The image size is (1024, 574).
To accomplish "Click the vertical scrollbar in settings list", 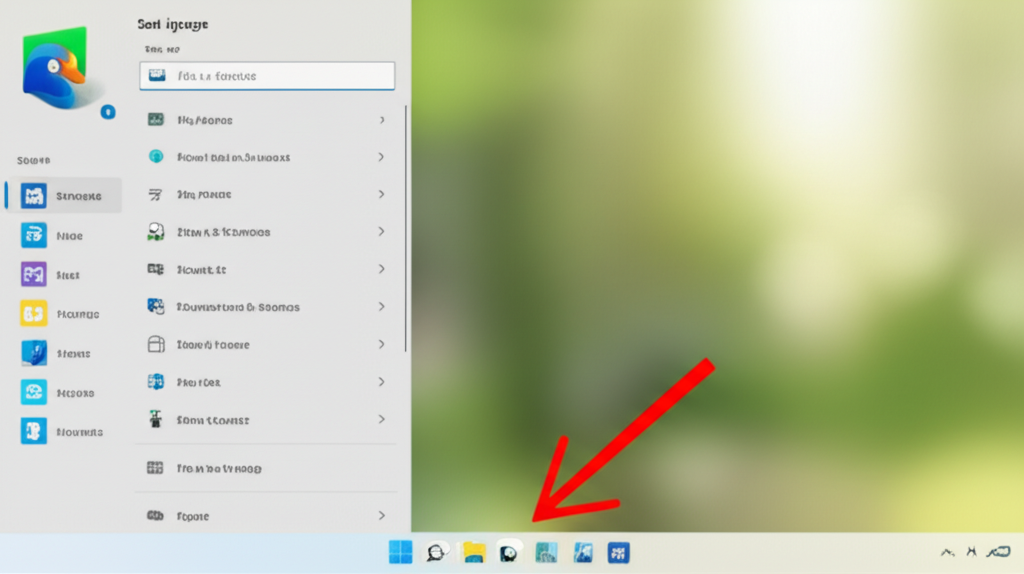I will click(x=405, y=228).
